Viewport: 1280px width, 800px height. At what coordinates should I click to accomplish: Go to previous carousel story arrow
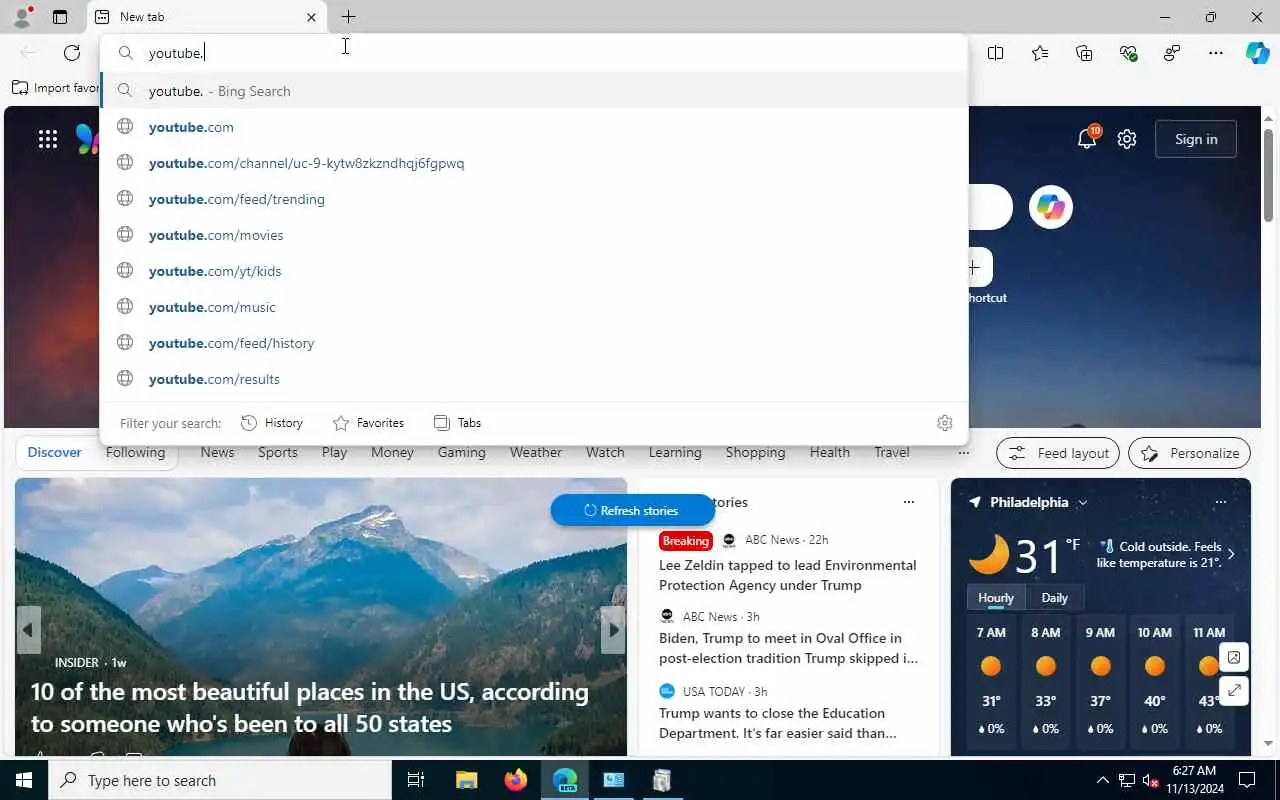tap(28, 630)
